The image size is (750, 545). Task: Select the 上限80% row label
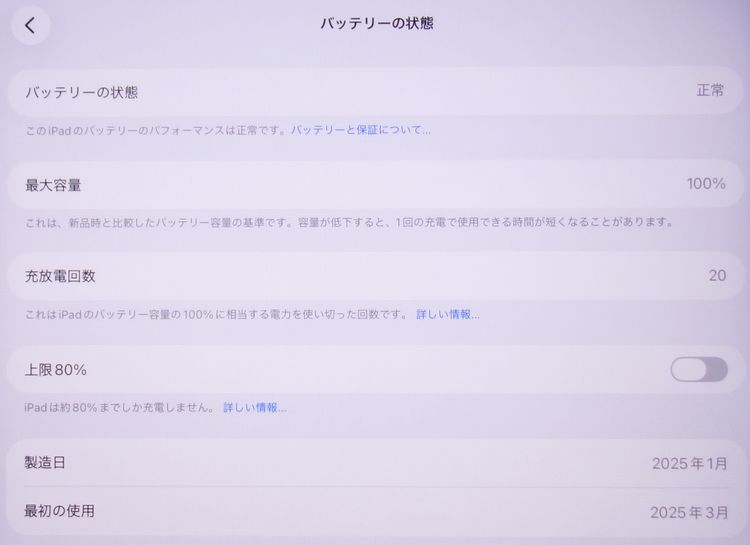pyautogui.click(x=56, y=369)
